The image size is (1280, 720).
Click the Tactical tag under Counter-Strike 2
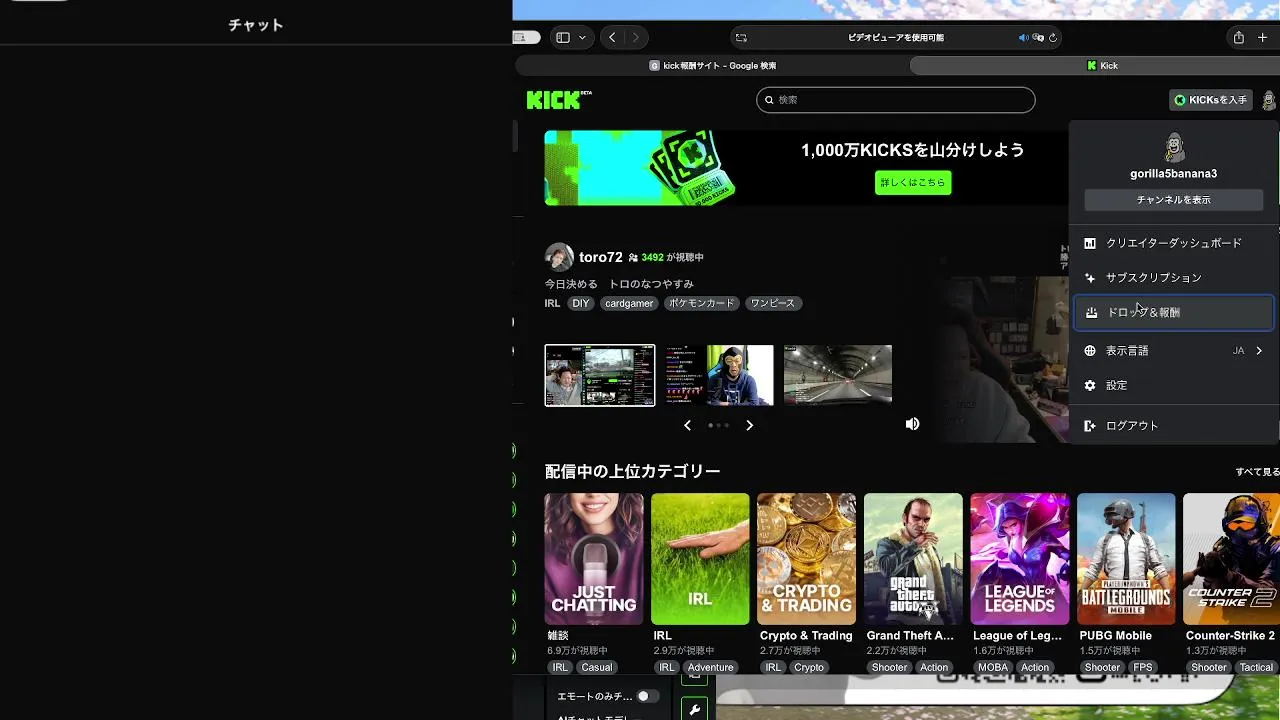pyautogui.click(x=1257, y=668)
